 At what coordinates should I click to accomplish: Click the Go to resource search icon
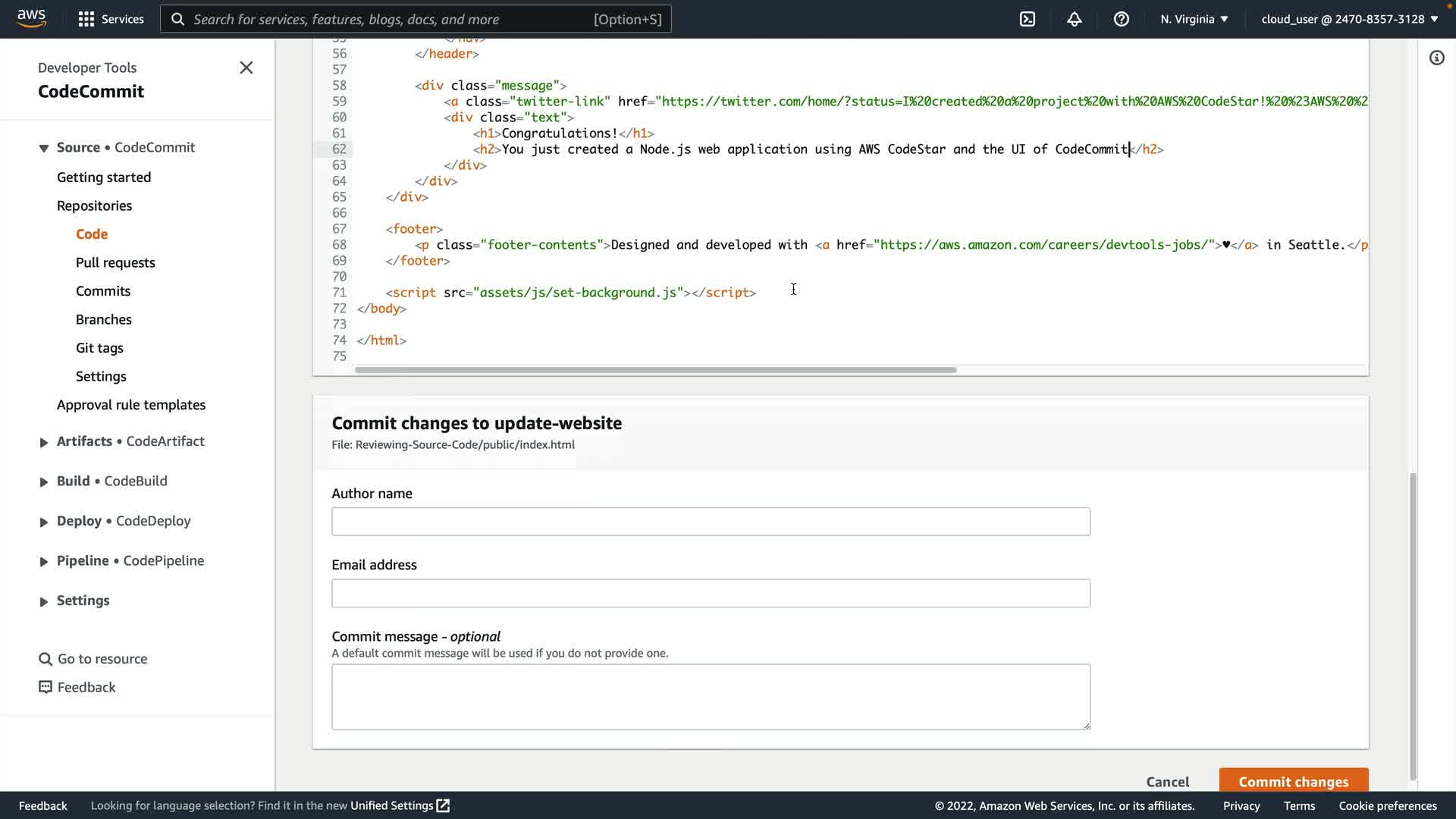click(45, 659)
